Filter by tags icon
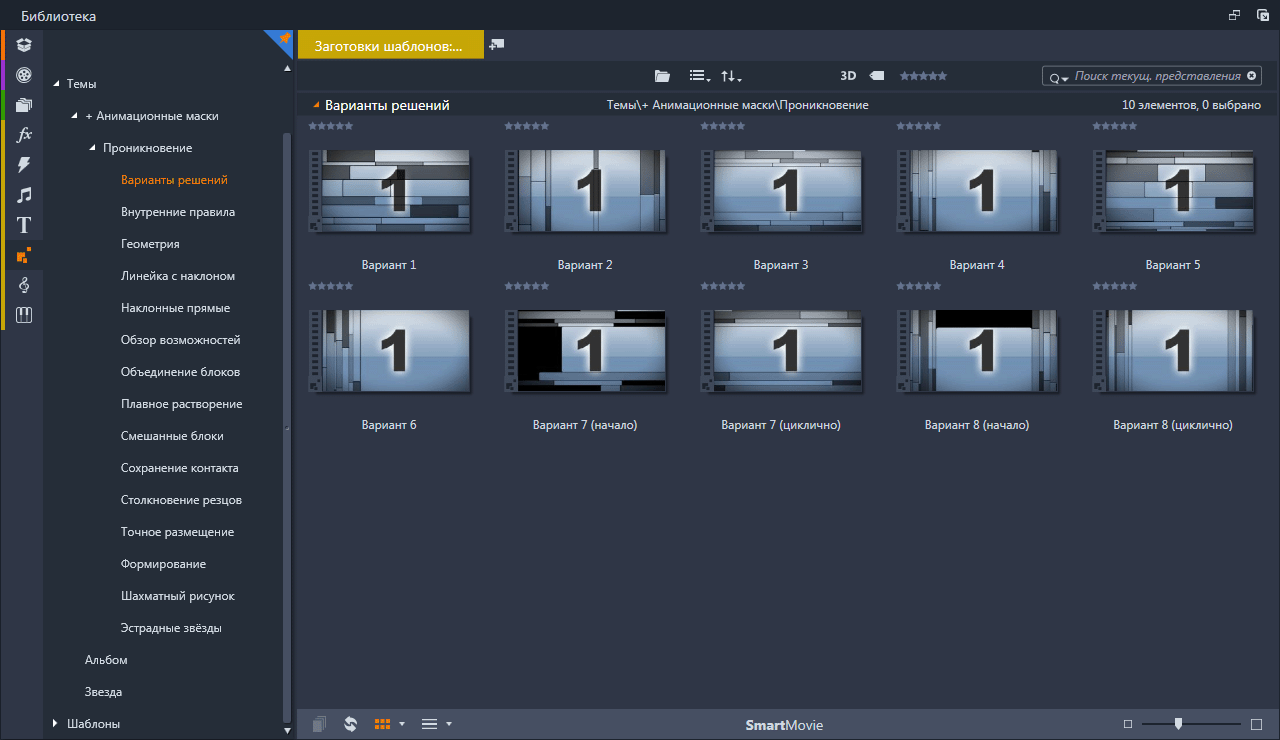This screenshot has width=1280, height=740. (x=877, y=76)
